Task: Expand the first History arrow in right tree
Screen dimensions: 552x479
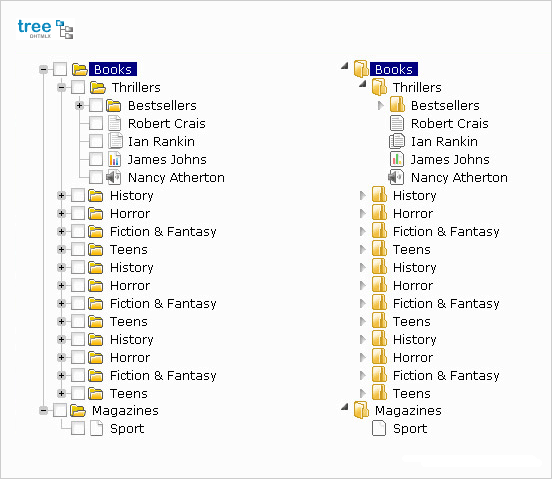Action: pos(363,195)
